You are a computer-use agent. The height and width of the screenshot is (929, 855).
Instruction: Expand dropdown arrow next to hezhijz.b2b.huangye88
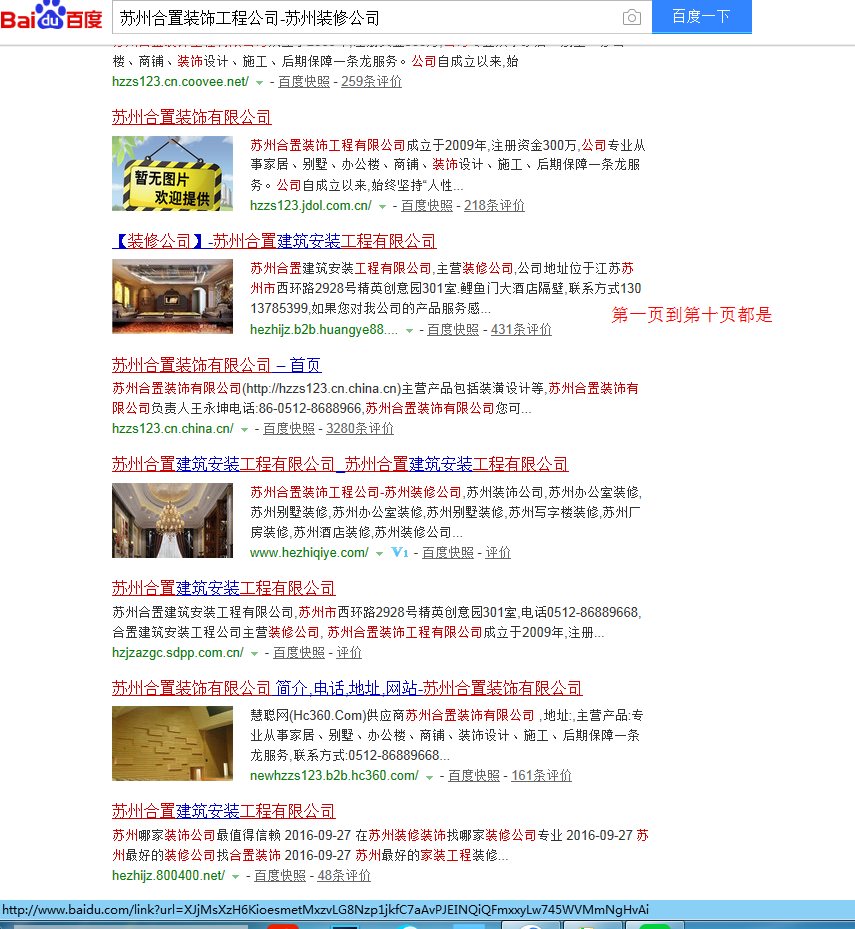pos(409,331)
